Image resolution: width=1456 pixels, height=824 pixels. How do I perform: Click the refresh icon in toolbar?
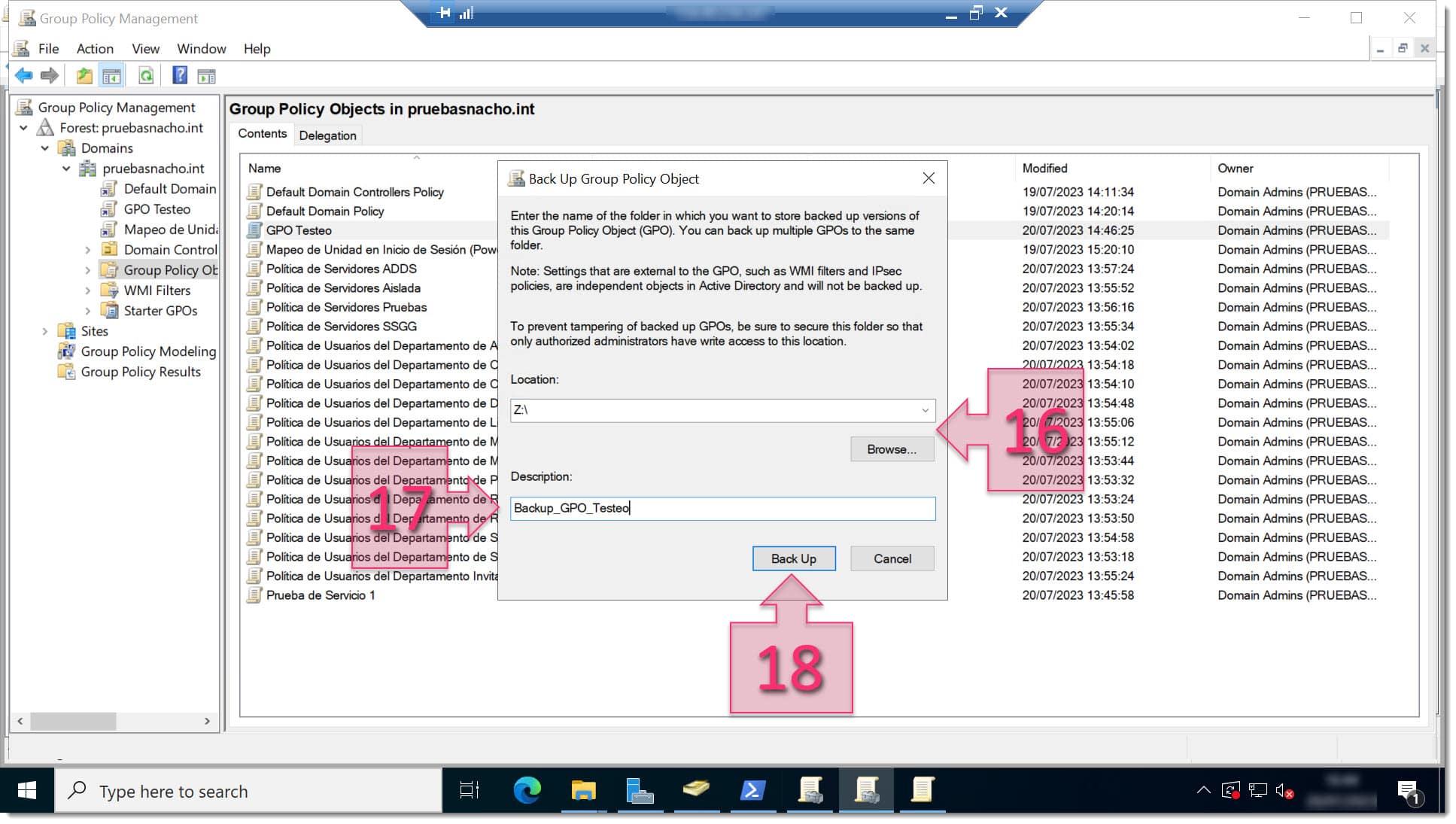coord(146,75)
